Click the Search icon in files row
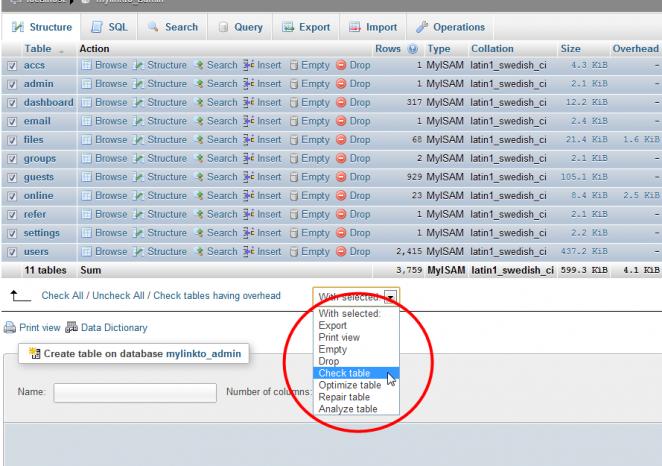 coord(199,140)
